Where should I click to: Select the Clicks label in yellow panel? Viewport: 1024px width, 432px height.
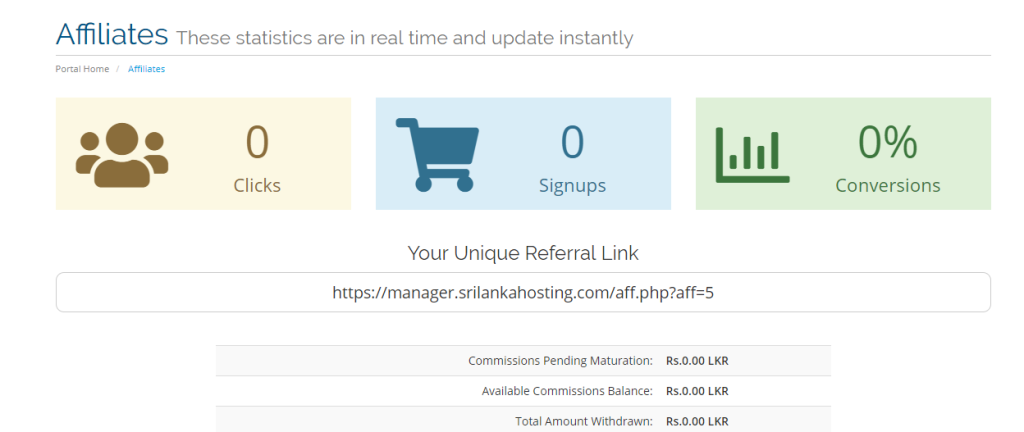coord(257,185)
